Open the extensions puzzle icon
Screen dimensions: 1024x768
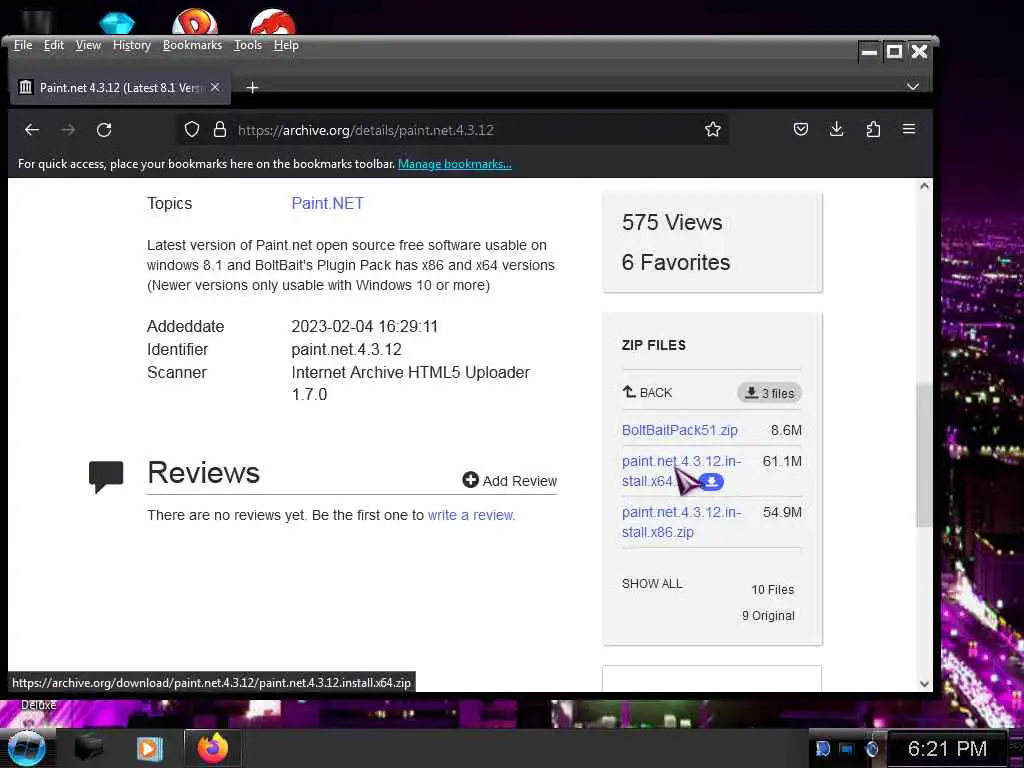872,129
